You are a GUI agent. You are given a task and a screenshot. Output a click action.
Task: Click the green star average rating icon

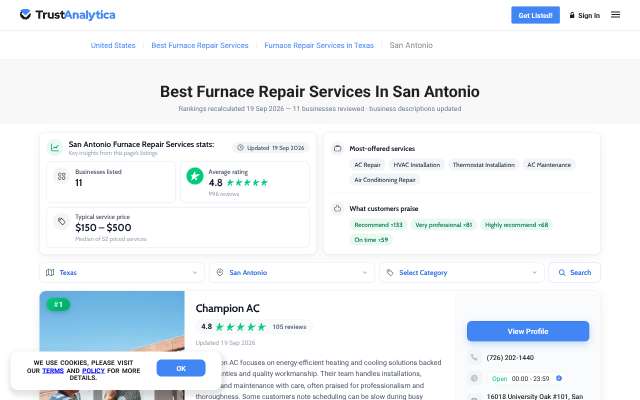pyautogui.click(x=195, y=176)
